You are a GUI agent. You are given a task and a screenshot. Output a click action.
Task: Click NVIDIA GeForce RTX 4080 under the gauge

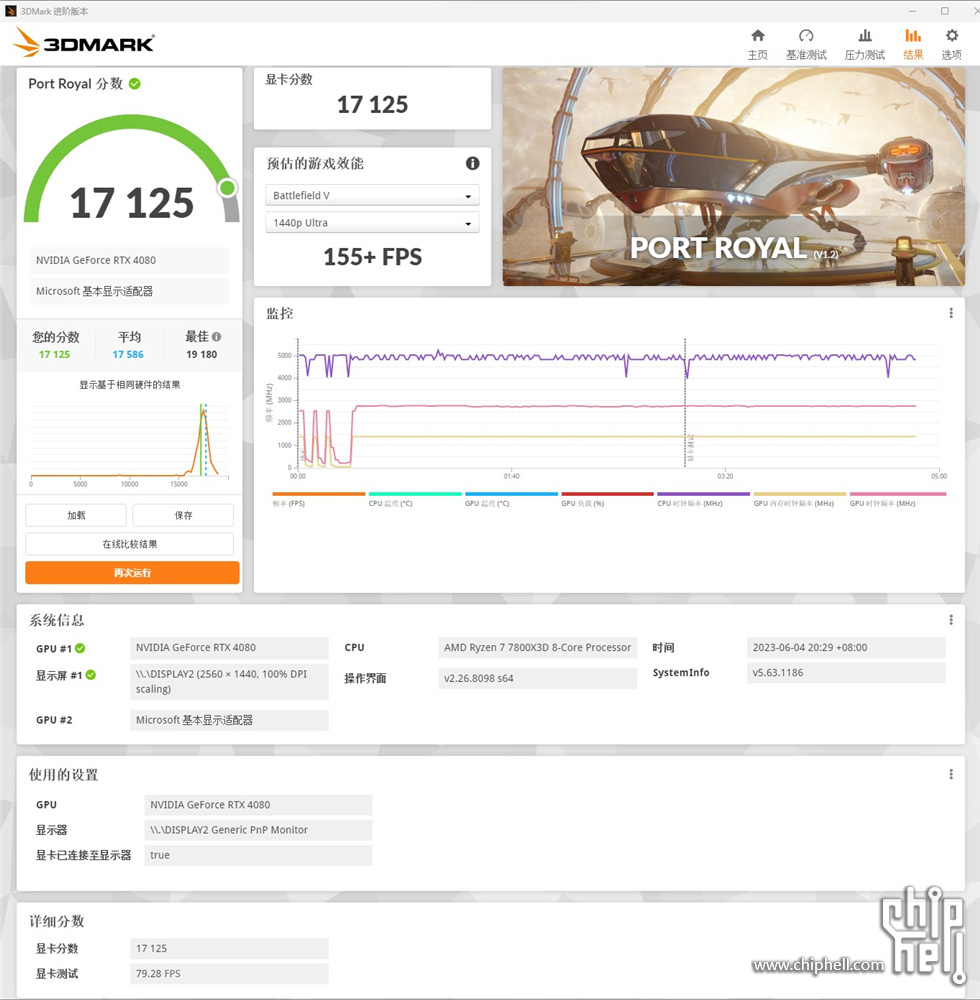click(x=129, y=260)
